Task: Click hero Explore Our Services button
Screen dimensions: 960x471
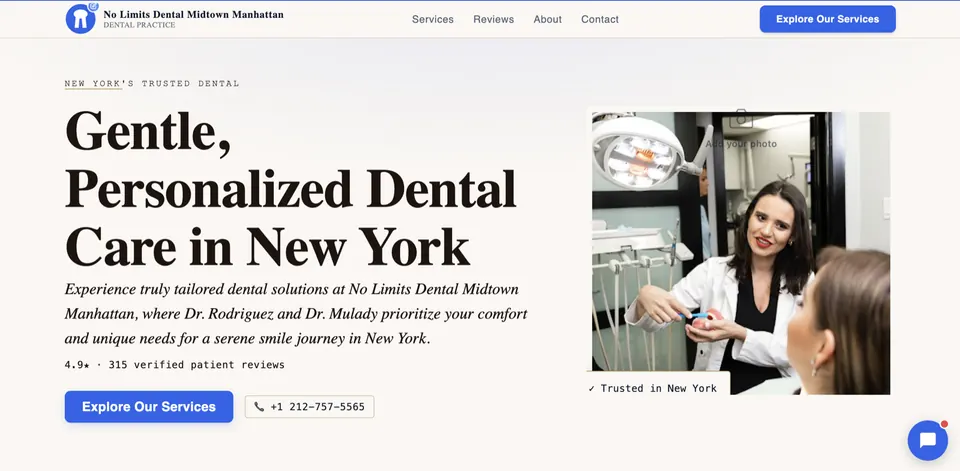Action: pos(149,407)
